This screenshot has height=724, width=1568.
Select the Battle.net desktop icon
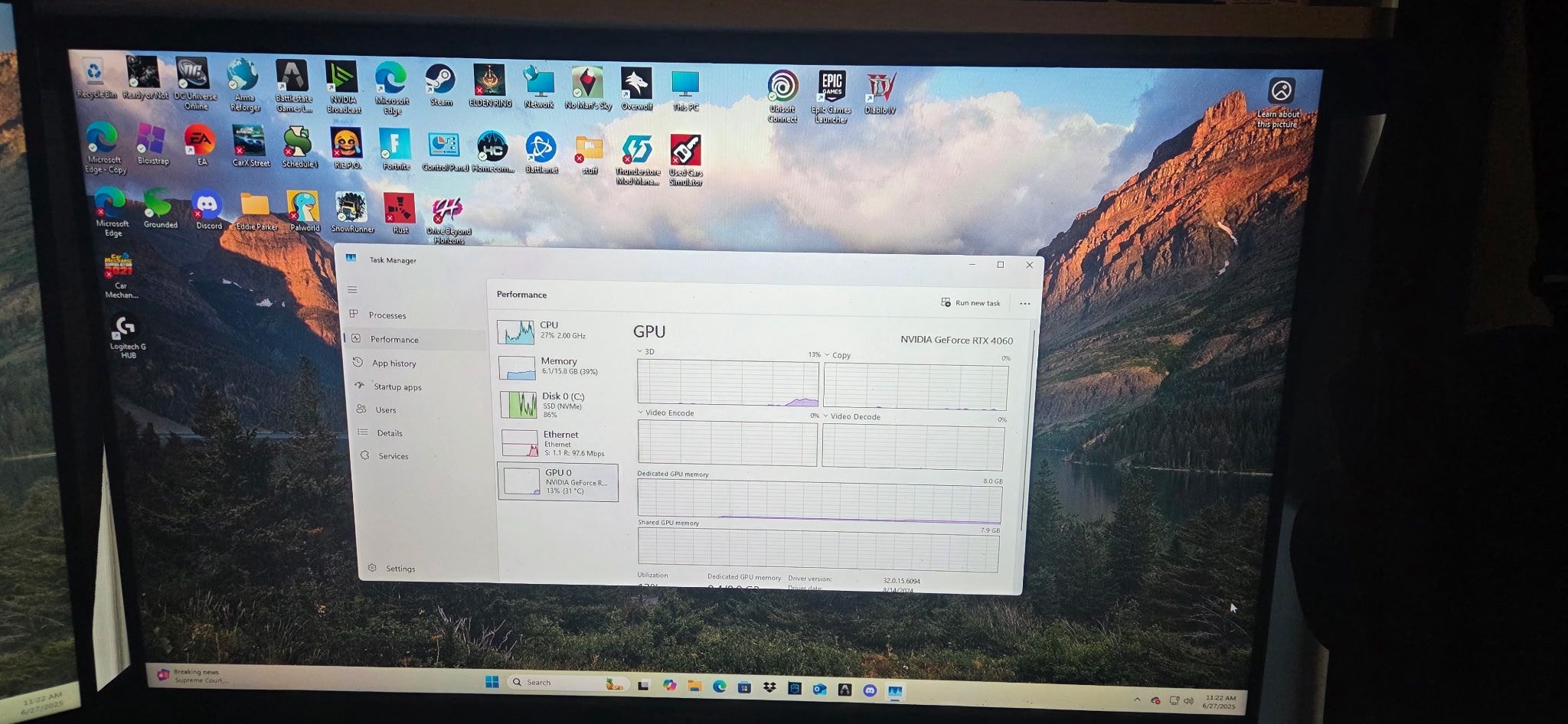click(x=541, y=152)
